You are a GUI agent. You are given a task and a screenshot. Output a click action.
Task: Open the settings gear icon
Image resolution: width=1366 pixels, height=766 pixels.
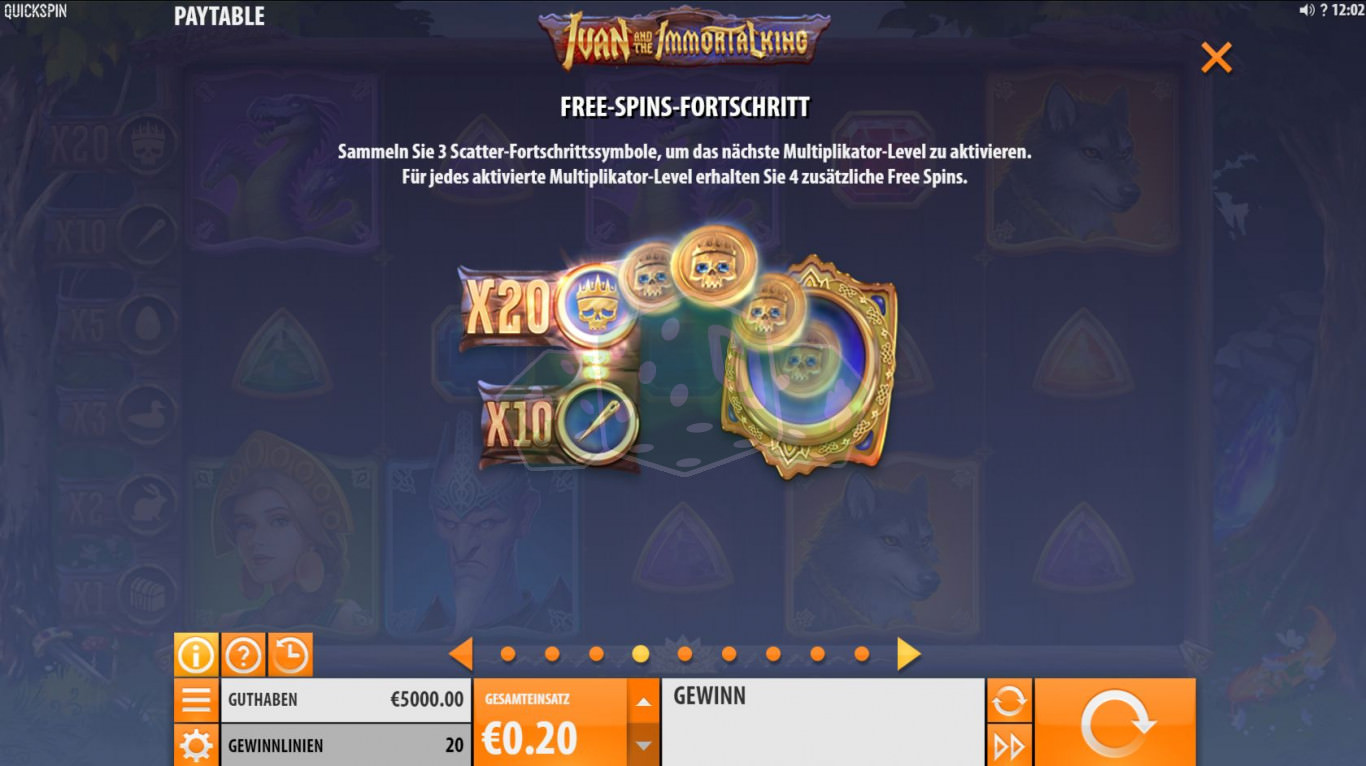click(x=196, y=745)
